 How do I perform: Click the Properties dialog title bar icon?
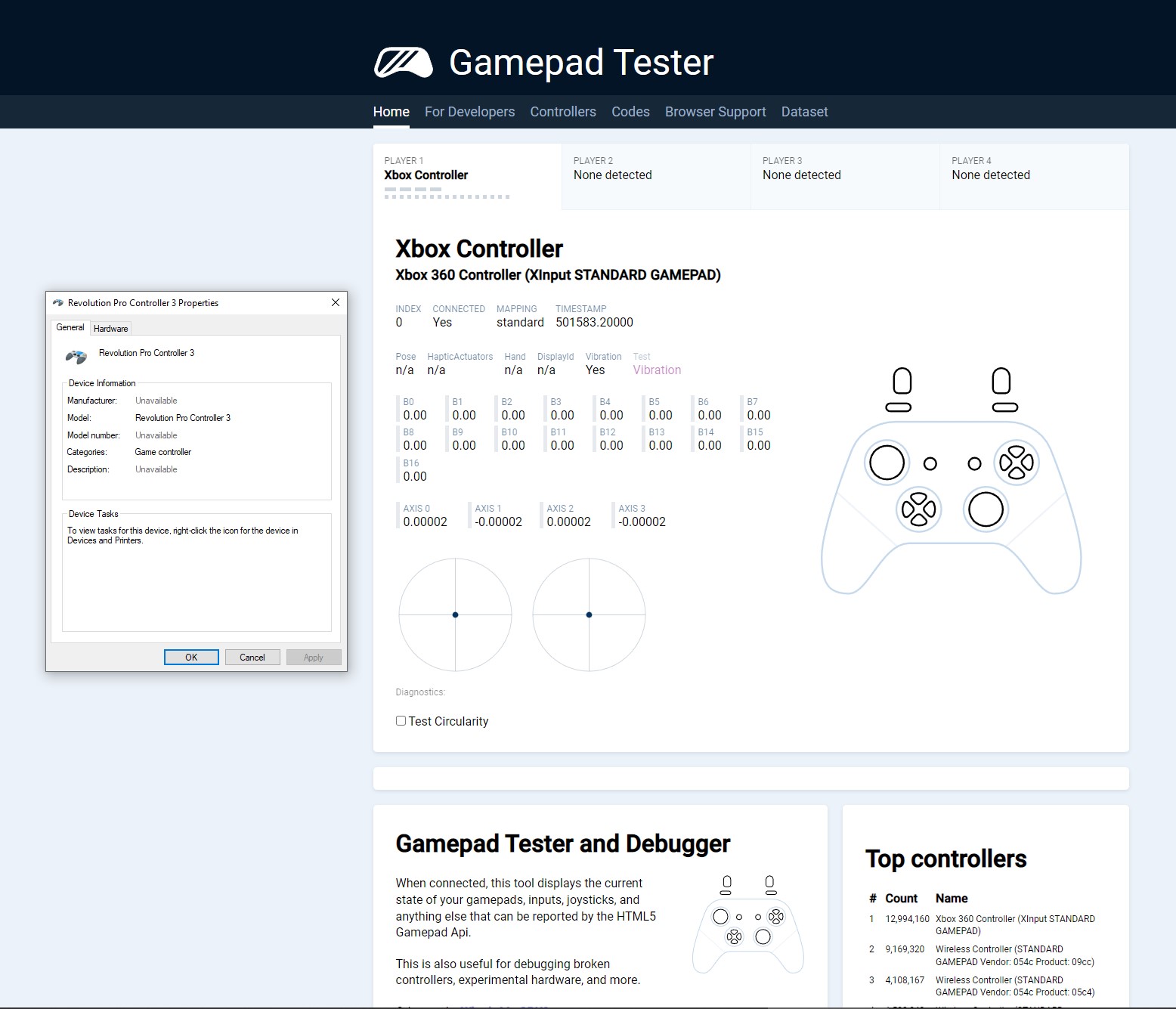pyautogui.click(x=58, y=302)
